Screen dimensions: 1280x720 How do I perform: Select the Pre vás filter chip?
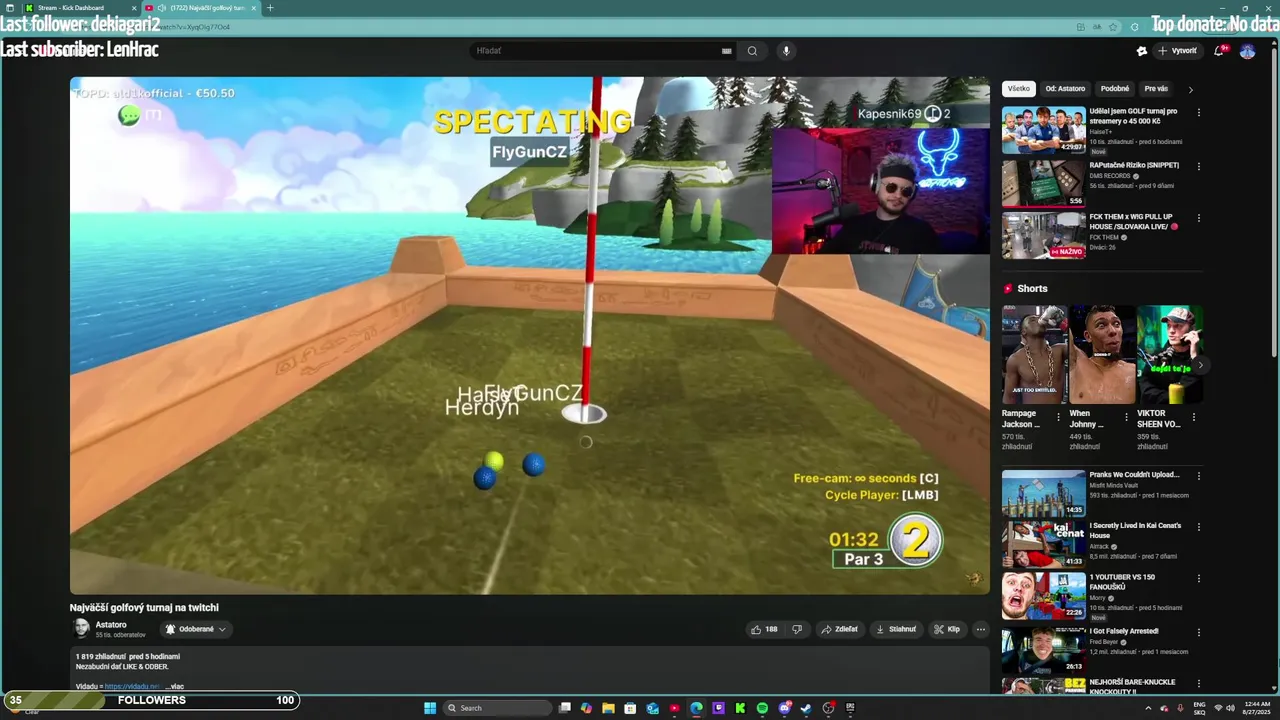pyautogui.click(x=1156, y=89)
